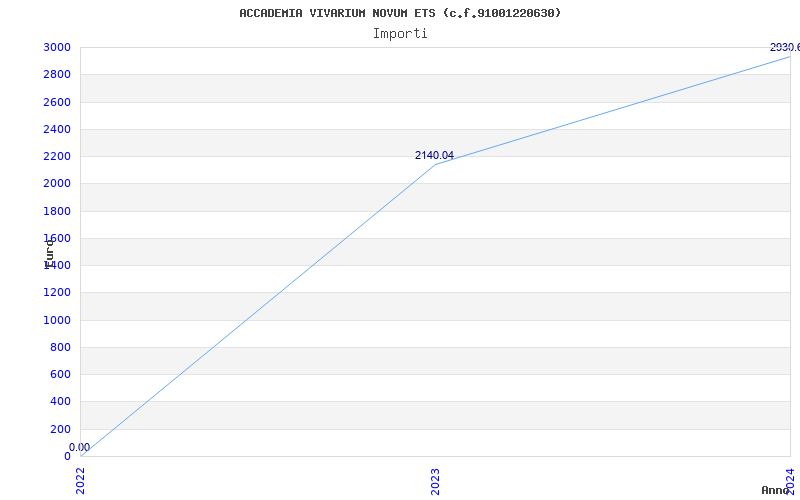
Task: Click the 2023 x-axis label
Action: (x=435, y=482)
